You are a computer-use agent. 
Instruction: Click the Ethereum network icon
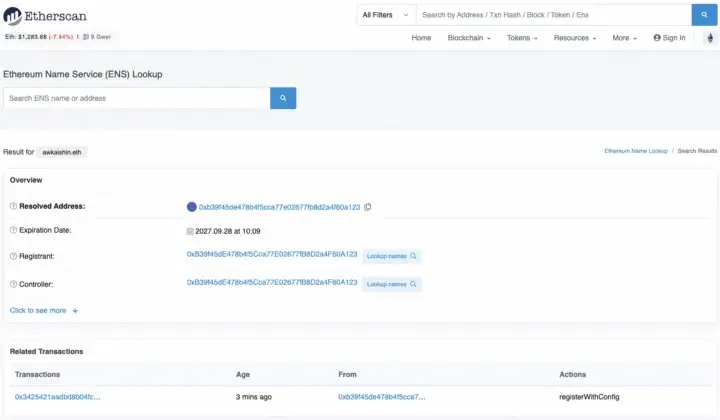[x=711, y=38]
